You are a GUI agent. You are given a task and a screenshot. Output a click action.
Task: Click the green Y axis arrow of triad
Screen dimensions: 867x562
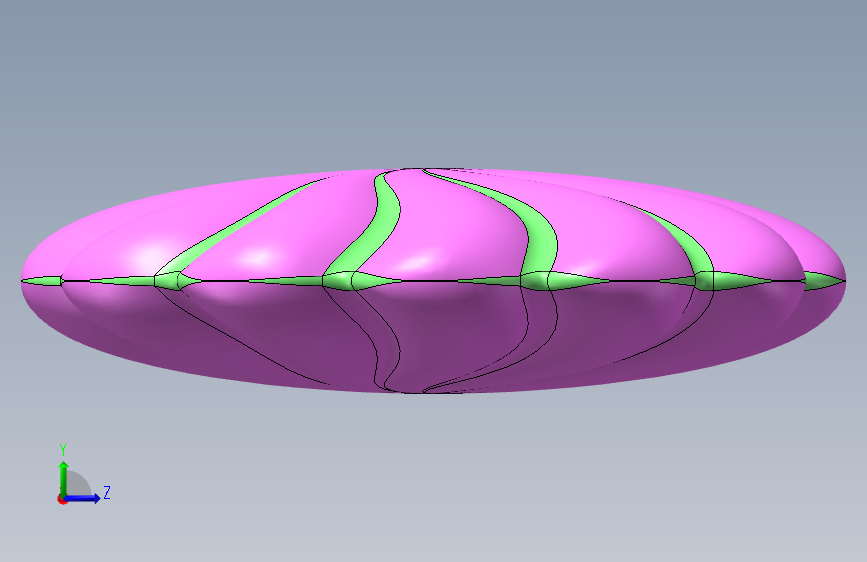64,479
